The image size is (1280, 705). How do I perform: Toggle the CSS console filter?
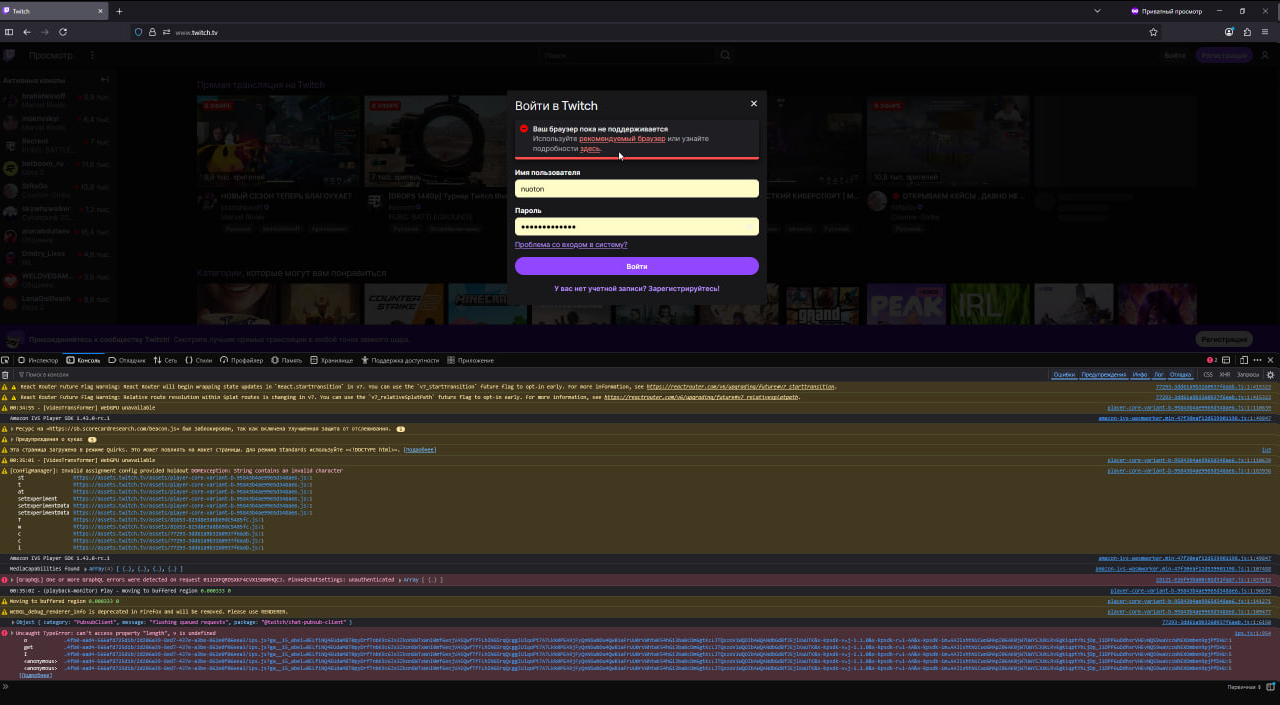point(1208,374)
